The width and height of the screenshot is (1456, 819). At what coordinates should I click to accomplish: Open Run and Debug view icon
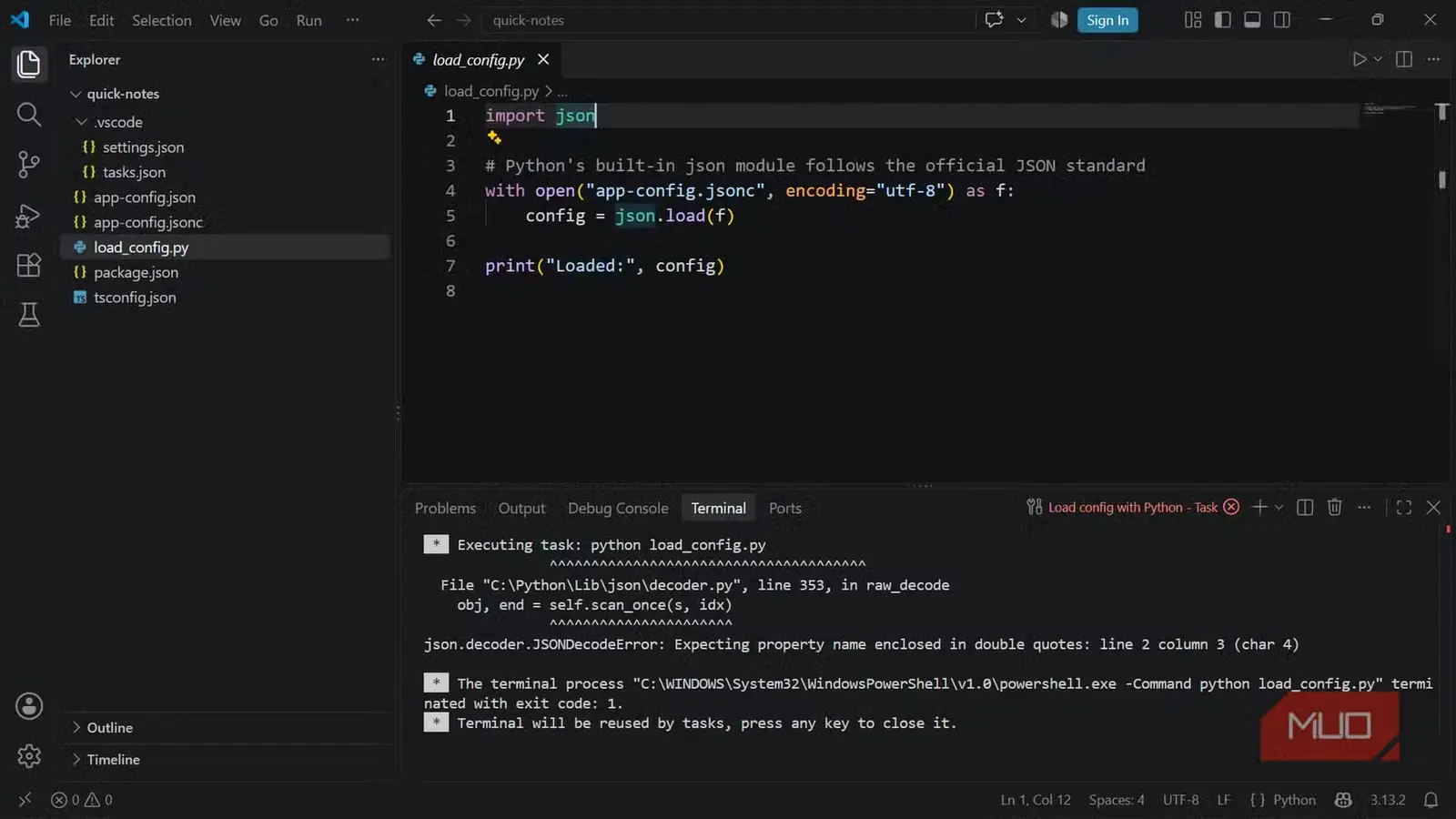point(29,215)
